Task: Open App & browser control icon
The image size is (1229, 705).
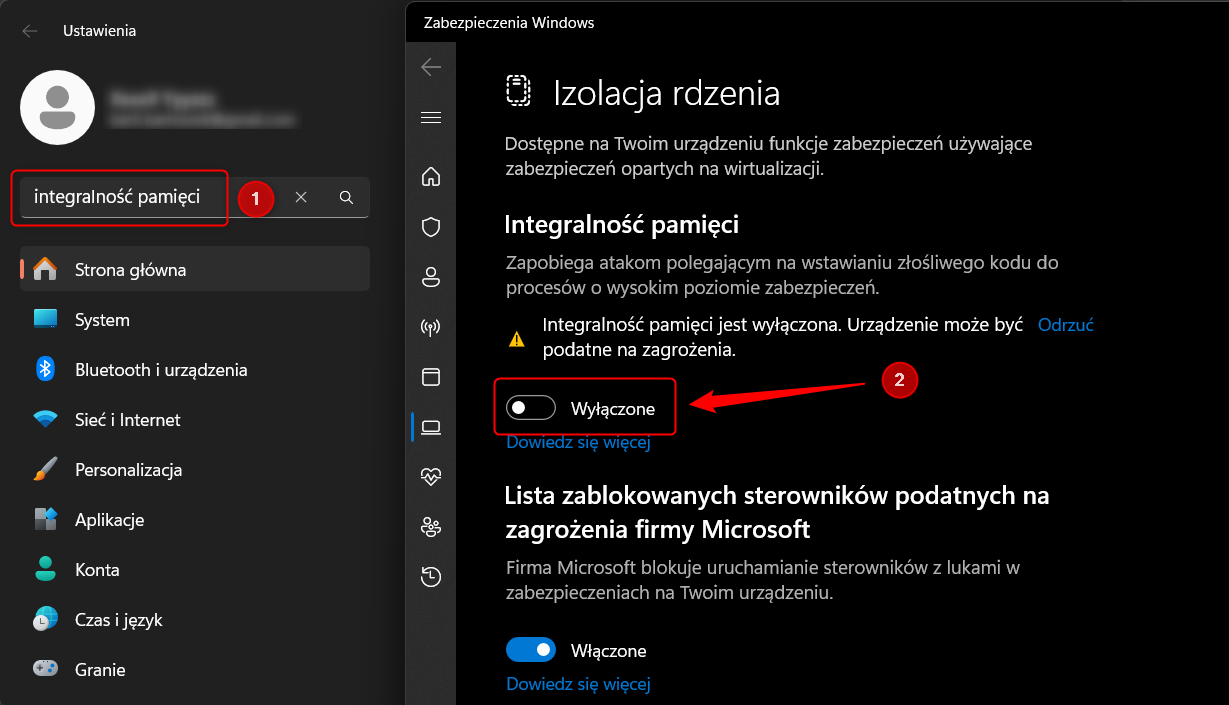Action: [x=431, y=377]
